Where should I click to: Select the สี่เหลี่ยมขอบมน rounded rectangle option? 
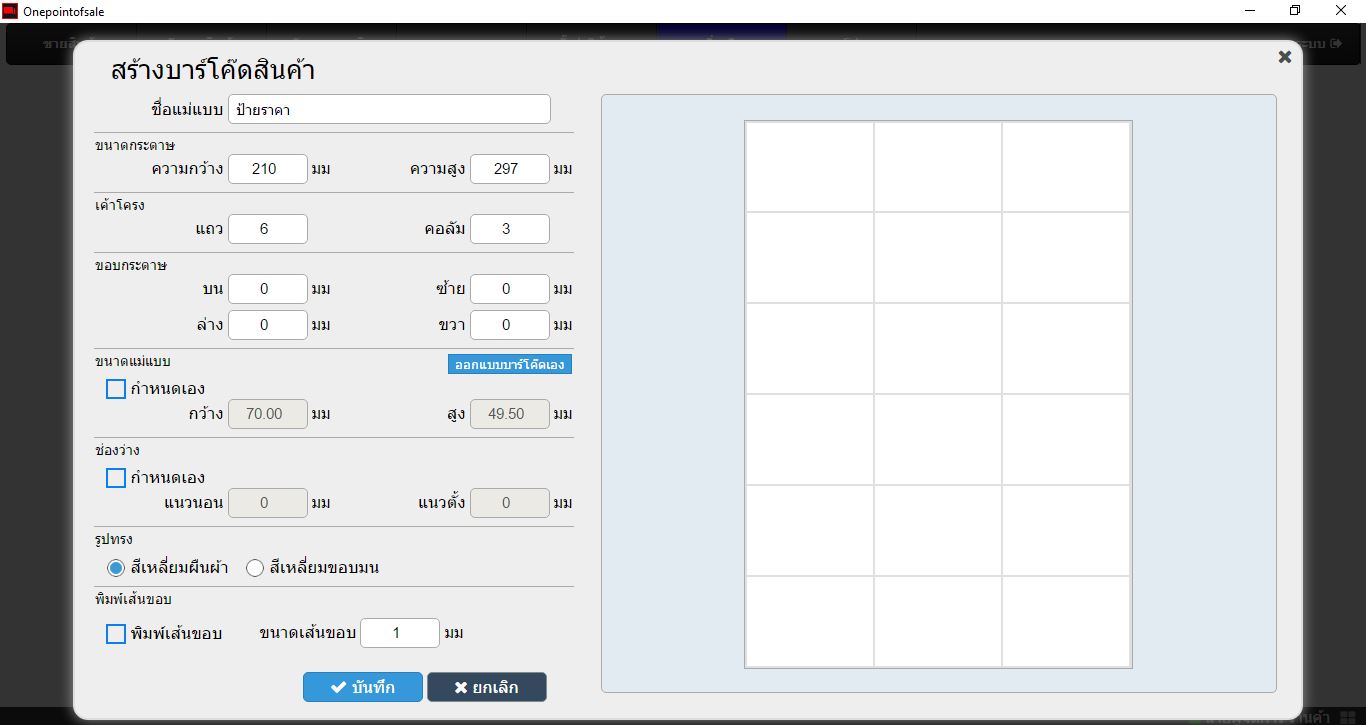255,568
